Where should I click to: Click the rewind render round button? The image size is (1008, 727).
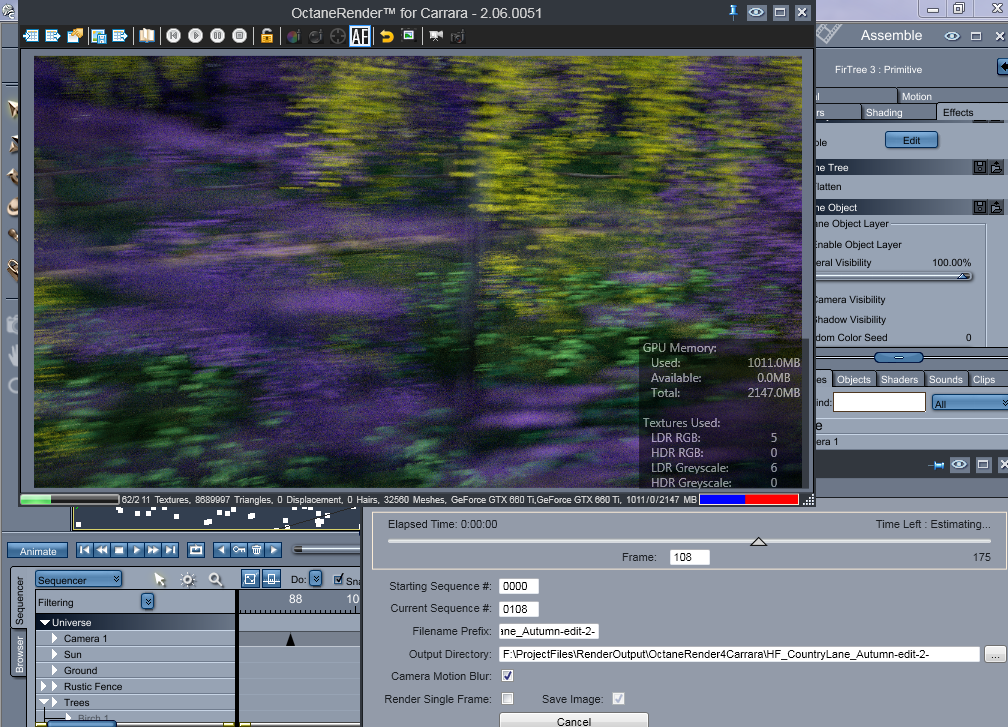(174, 36)
